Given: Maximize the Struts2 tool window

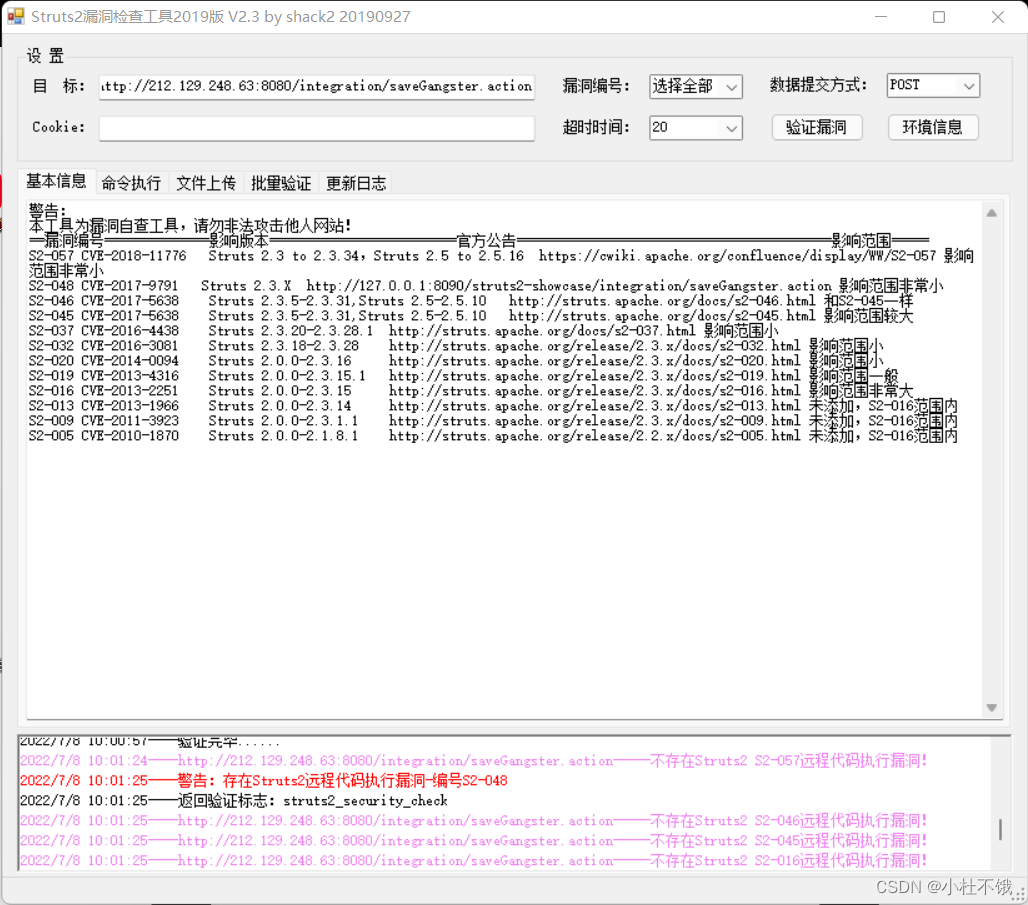Looking at the screenshot, I should tap(939, 17).
